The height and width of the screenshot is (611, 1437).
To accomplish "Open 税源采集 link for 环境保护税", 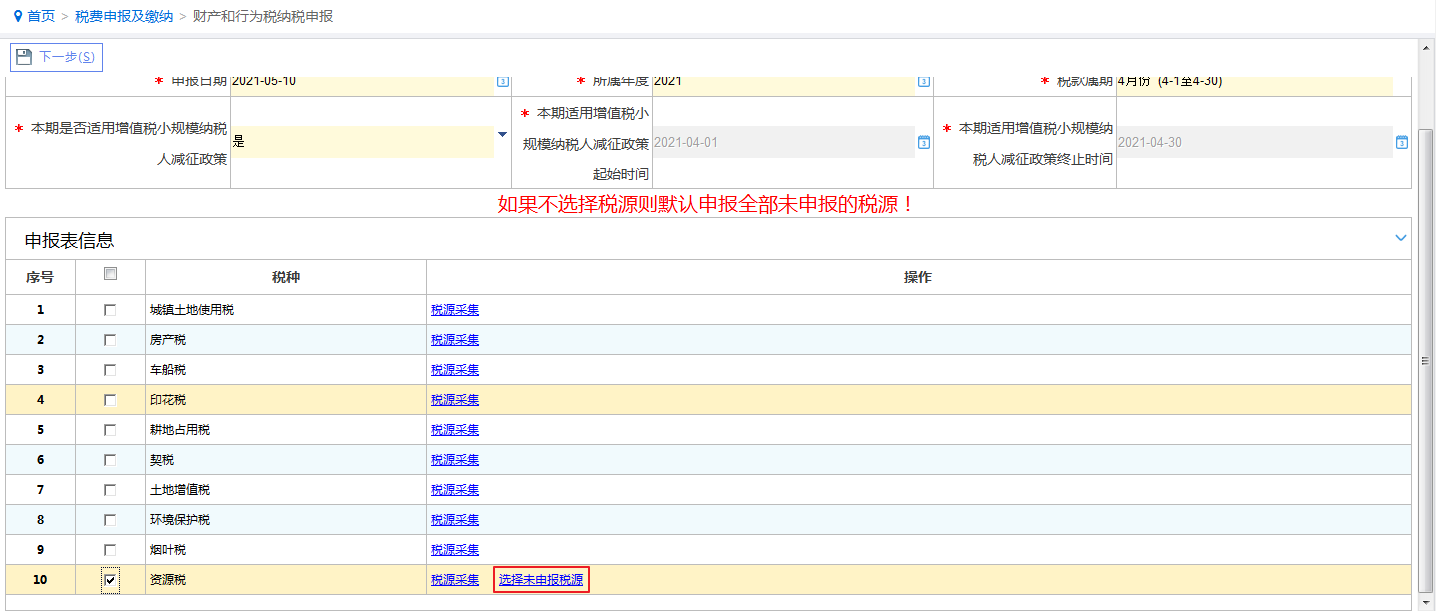I will [455, 520].
